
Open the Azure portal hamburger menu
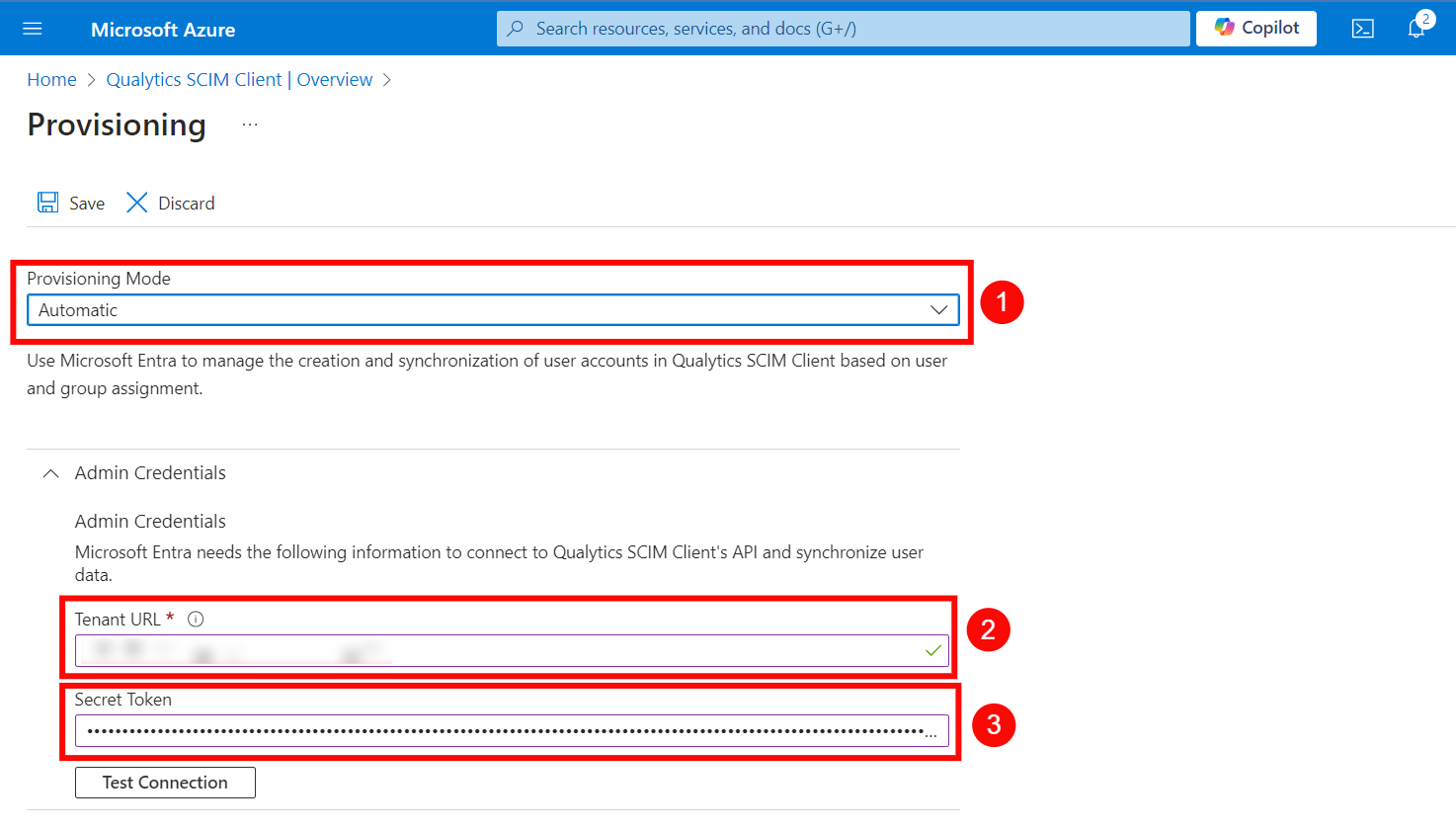(x=33, y=29)
